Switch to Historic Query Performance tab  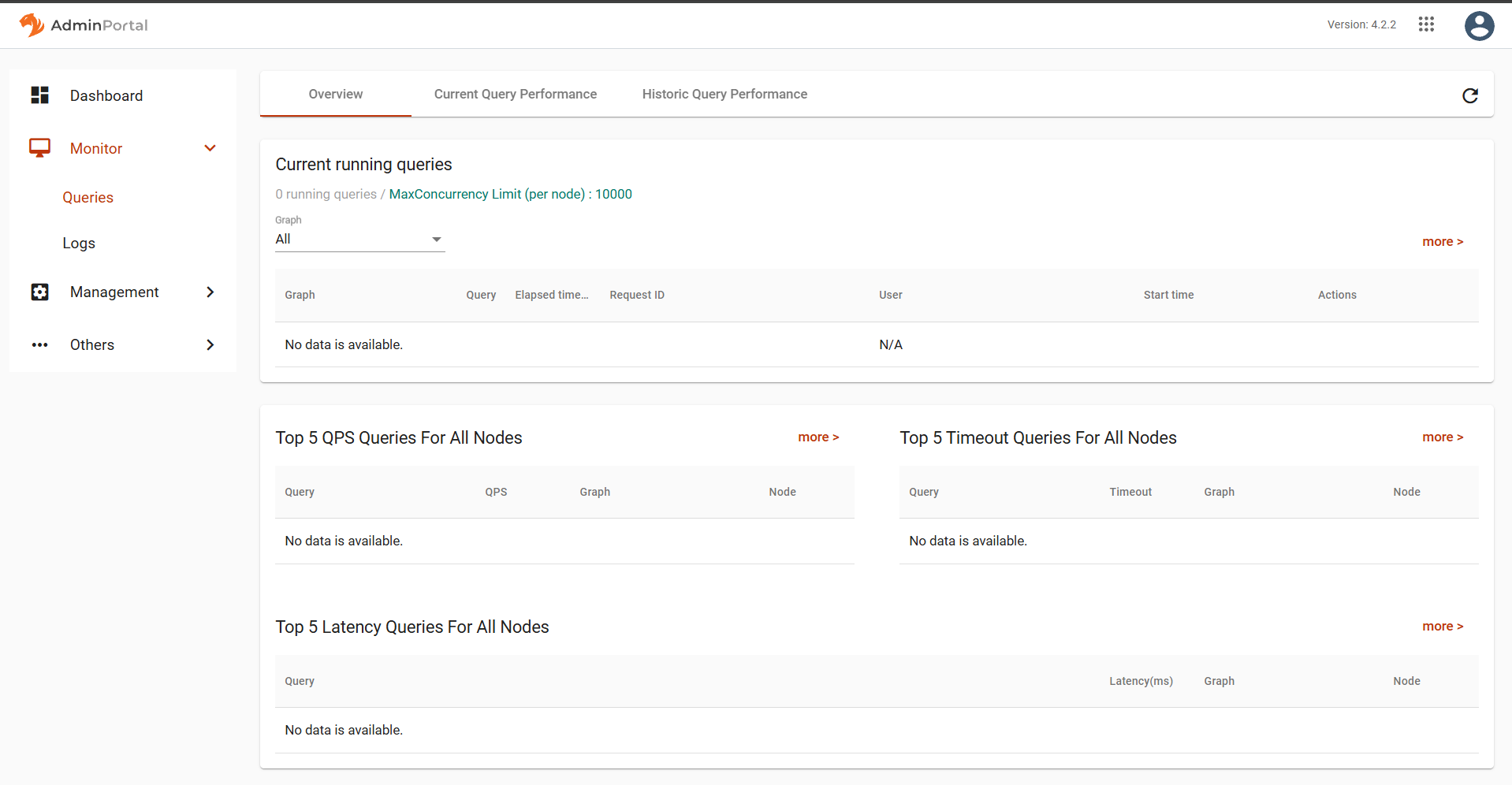[724, 94]
